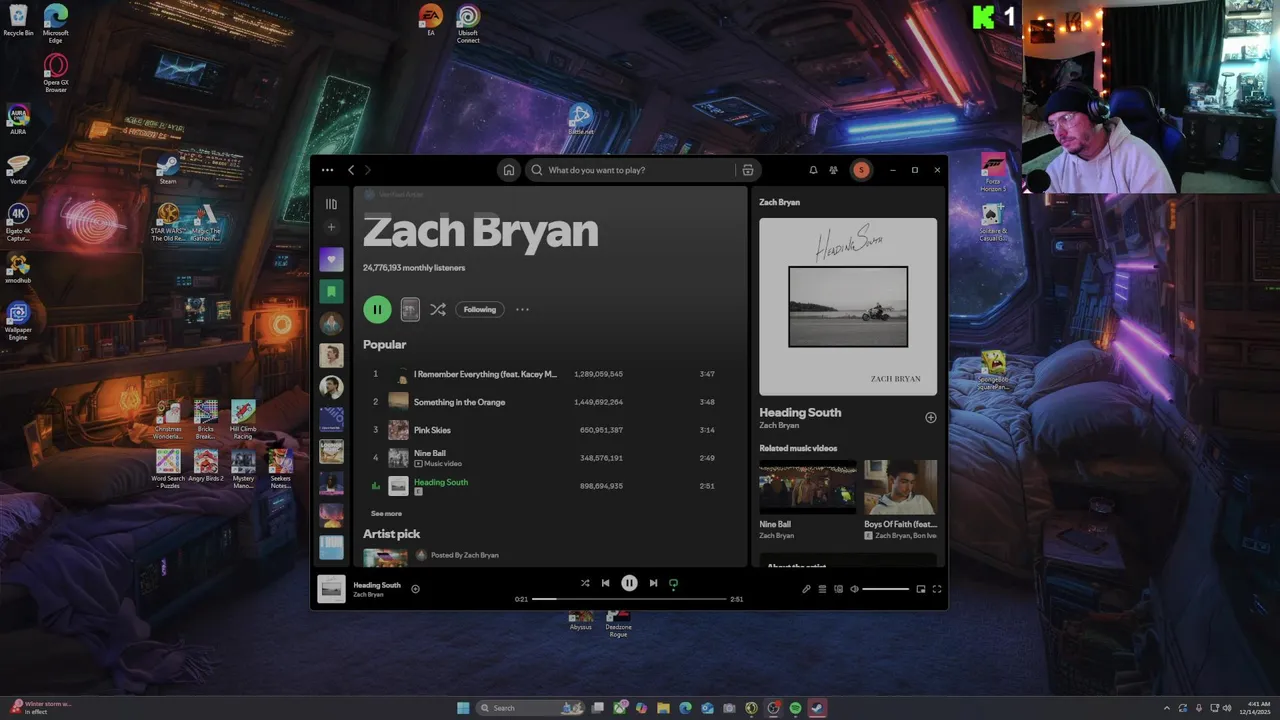Open the play queue icon
This screenshot has width=1280, height=720.
point(822,589)
